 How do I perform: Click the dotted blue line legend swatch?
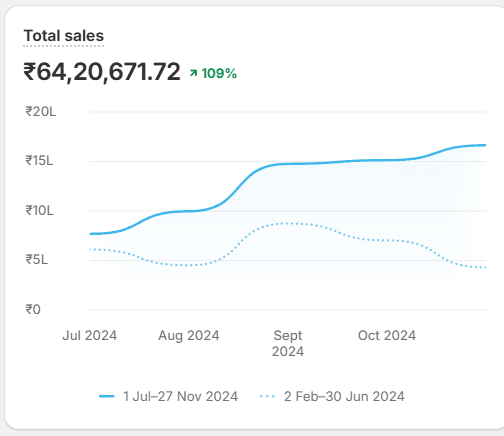point(267,396)
